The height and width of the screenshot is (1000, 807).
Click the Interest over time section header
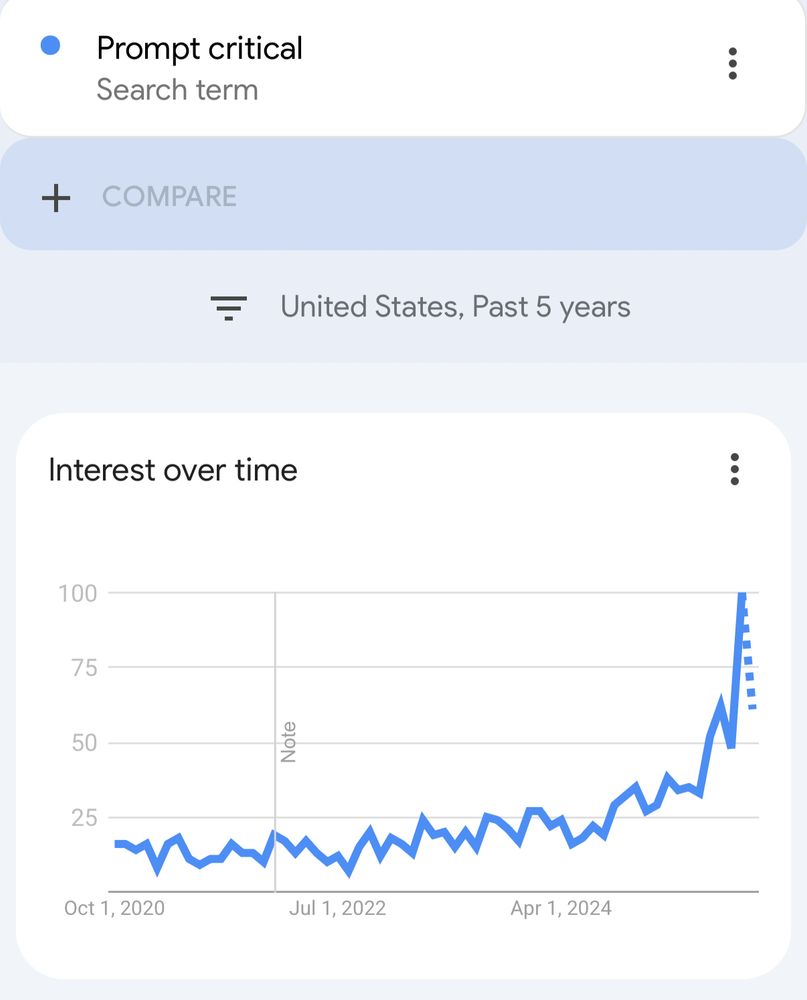[173, 470]
